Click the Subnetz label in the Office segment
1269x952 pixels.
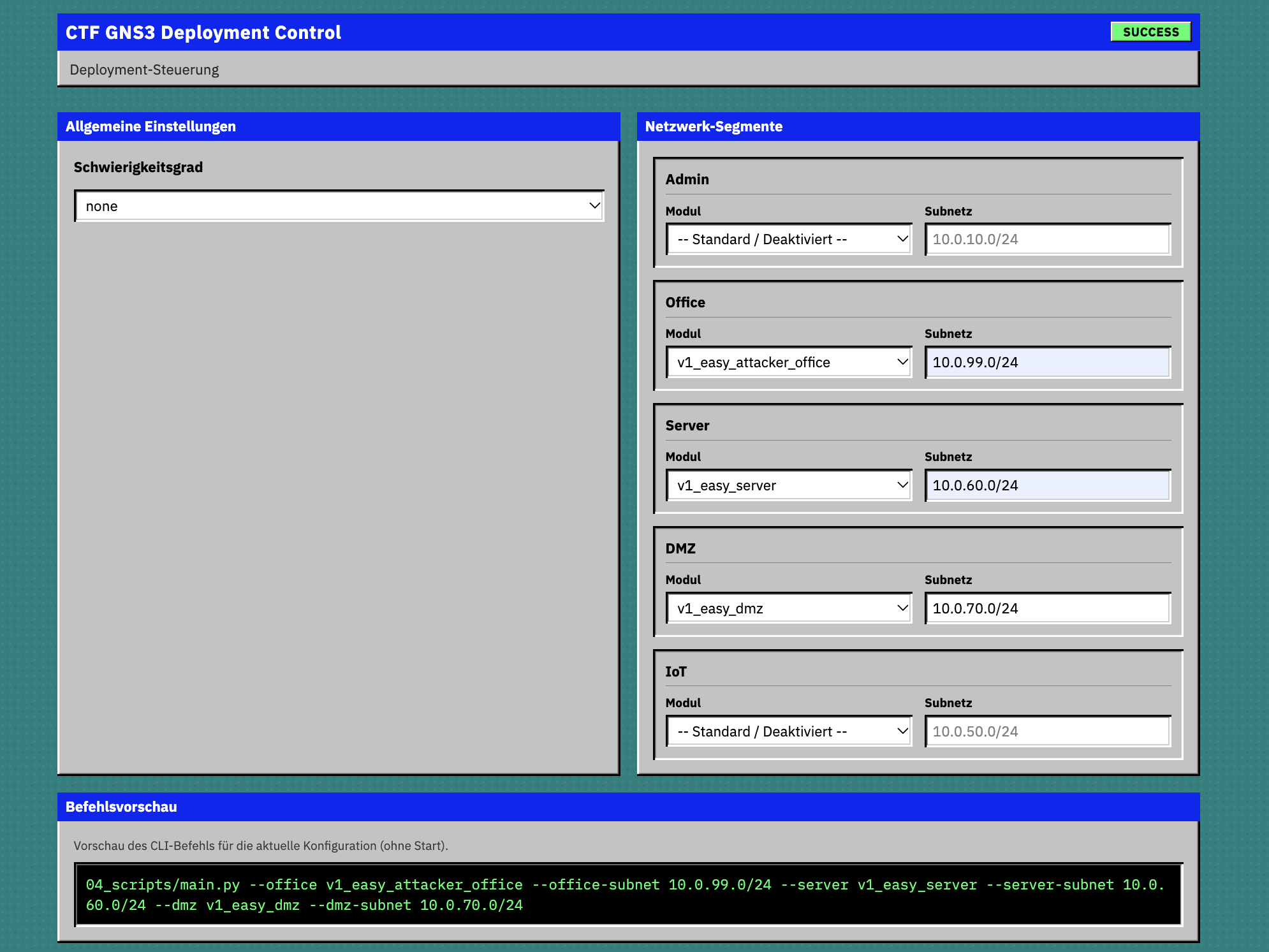tap(948, 333)
